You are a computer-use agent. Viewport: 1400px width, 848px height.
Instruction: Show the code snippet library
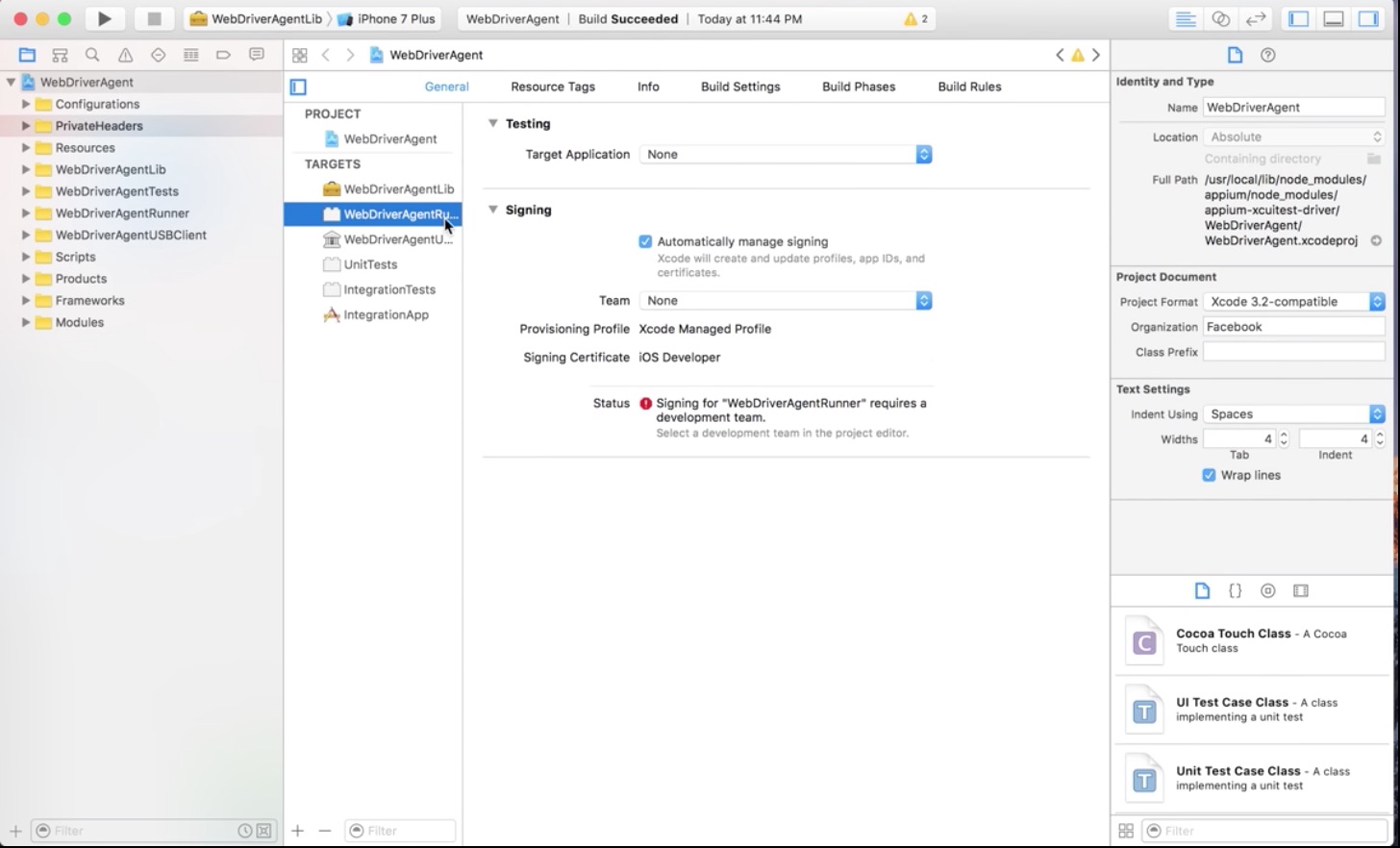1236,590
